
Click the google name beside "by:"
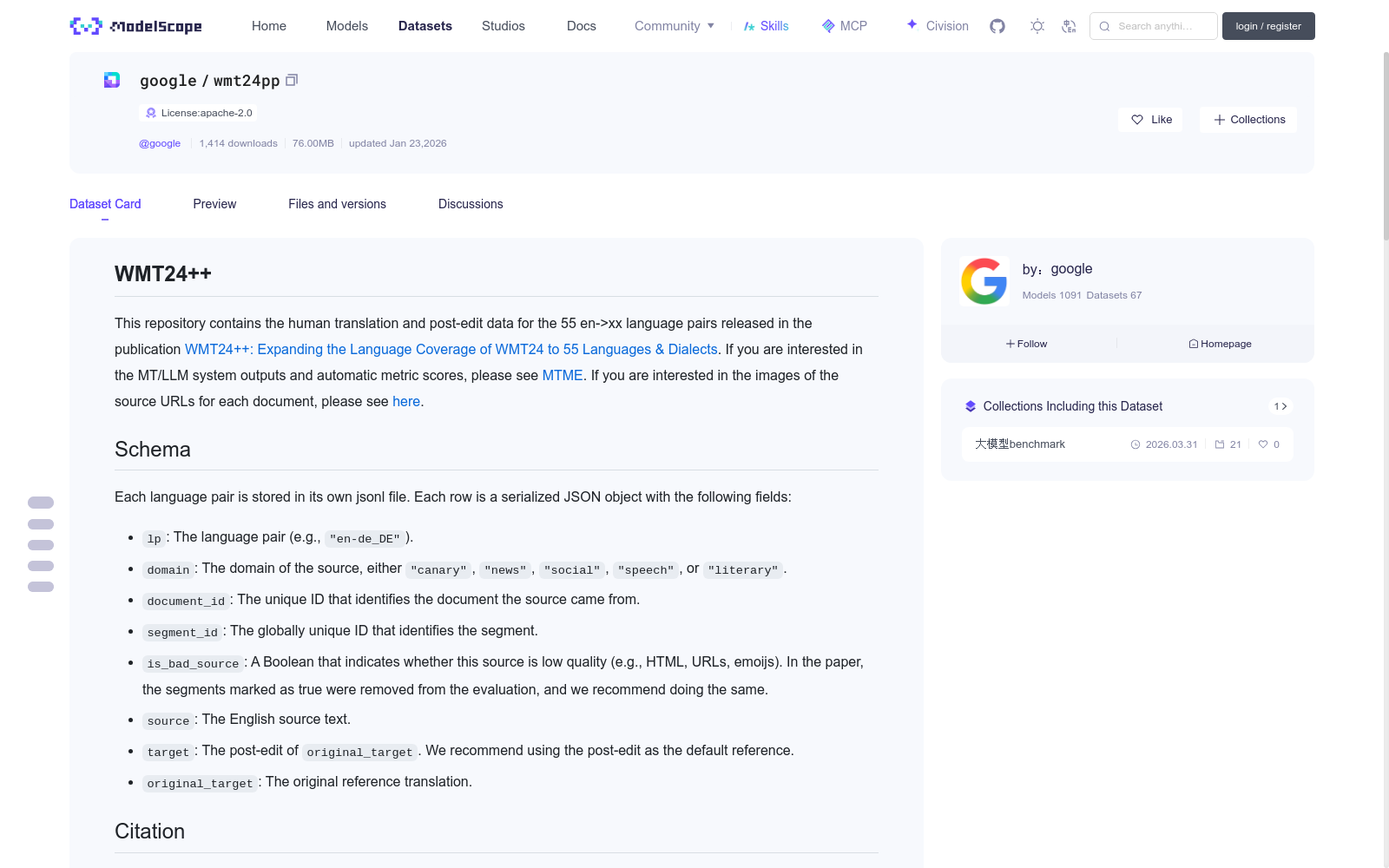coord(1071,269)
